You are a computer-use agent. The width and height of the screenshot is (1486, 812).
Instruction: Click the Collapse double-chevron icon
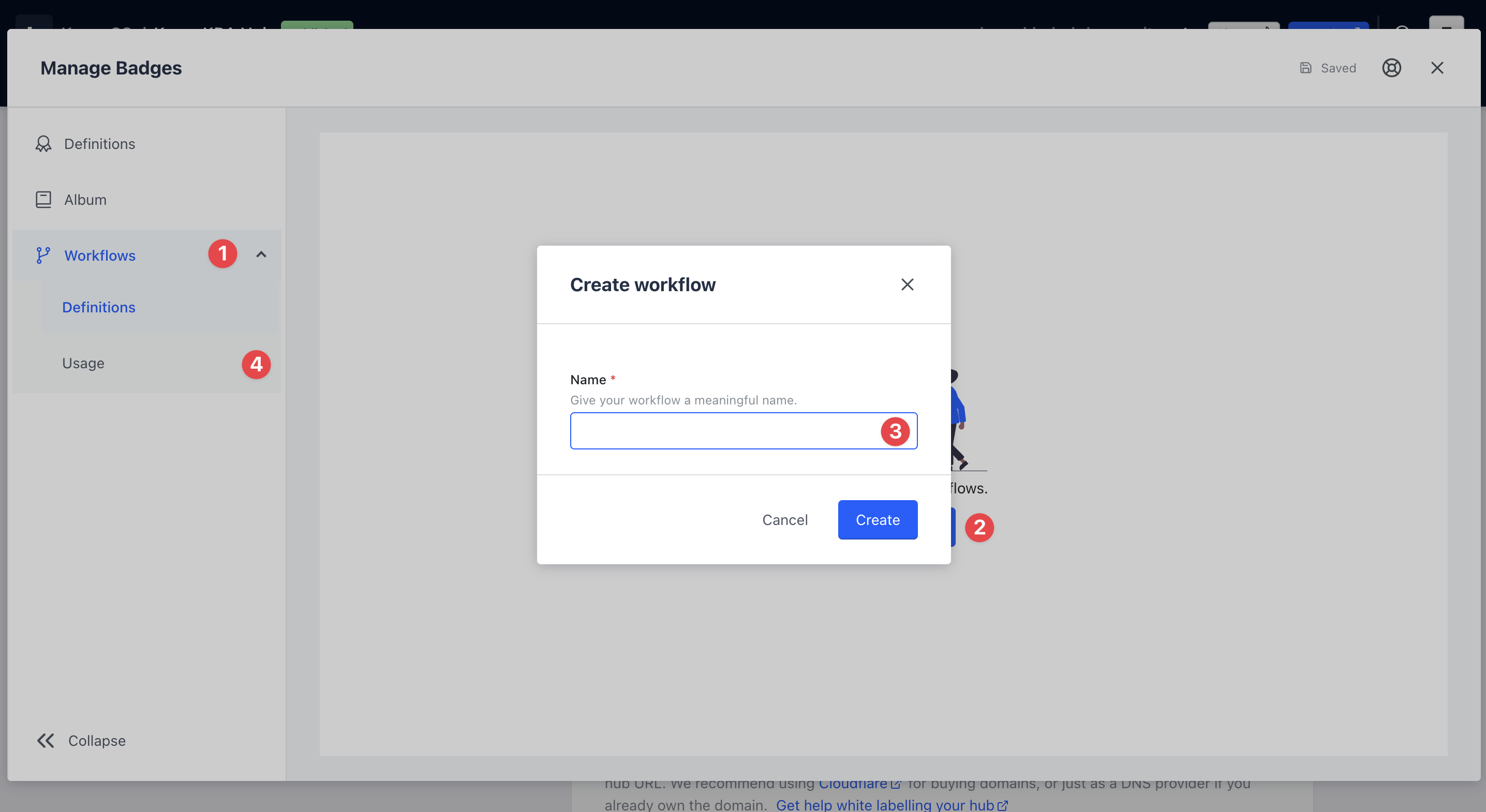(x=46, y=741)
